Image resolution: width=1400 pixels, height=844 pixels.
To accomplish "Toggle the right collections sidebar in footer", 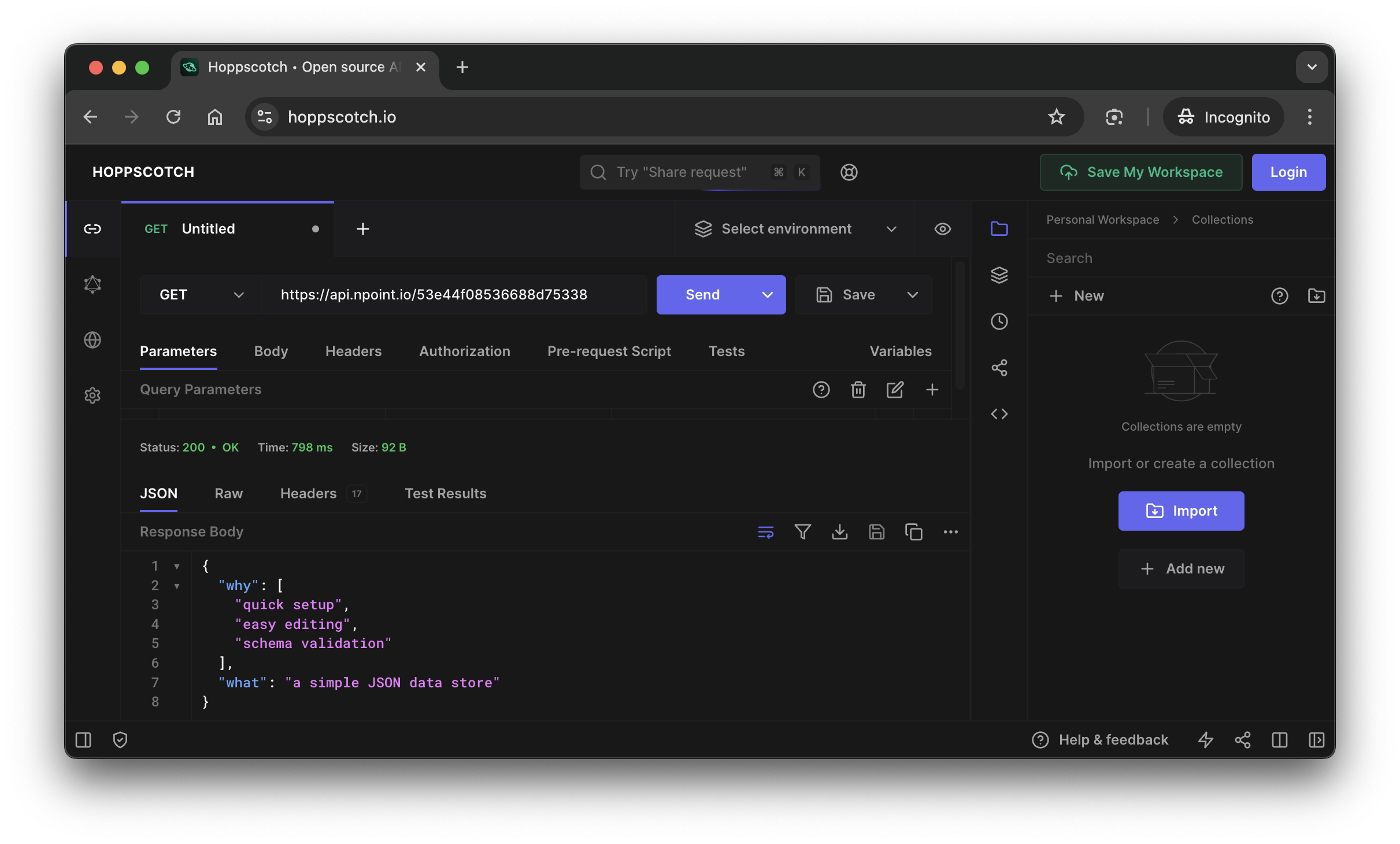I will [x=1317, y=740].
